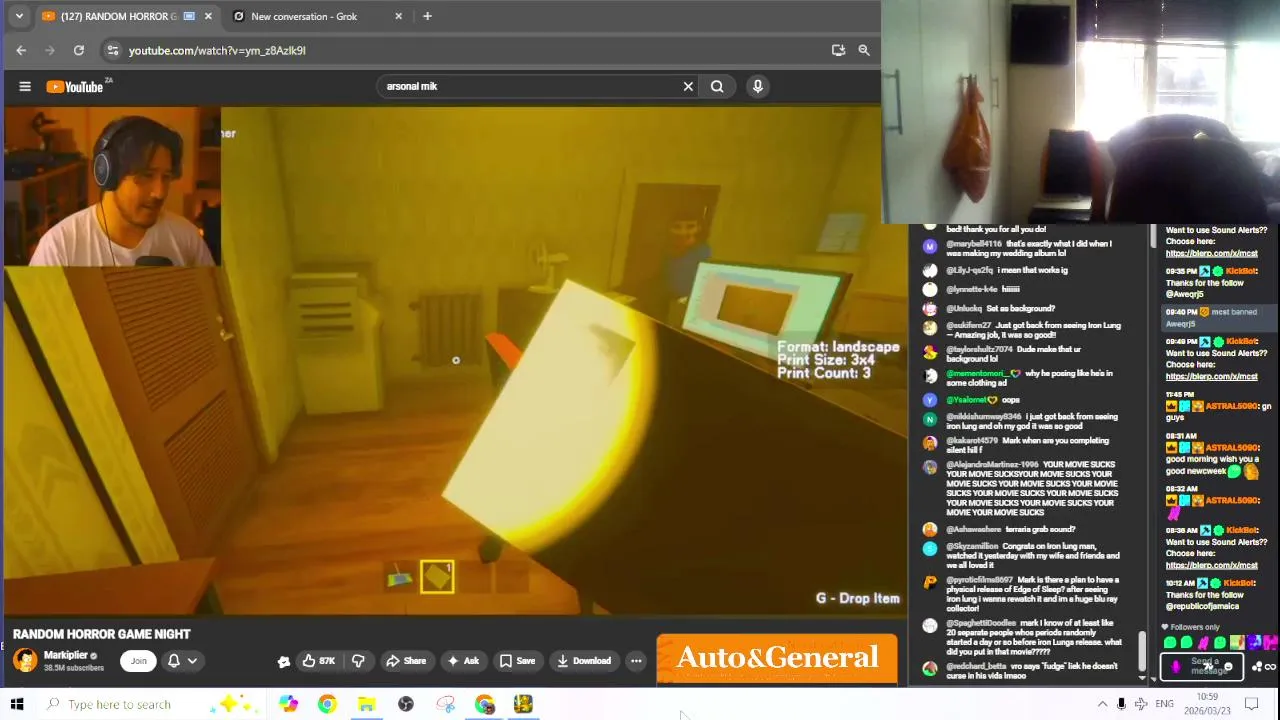Click the install/cast icon in address bar
1280x720 pixels.
(838, 50)
